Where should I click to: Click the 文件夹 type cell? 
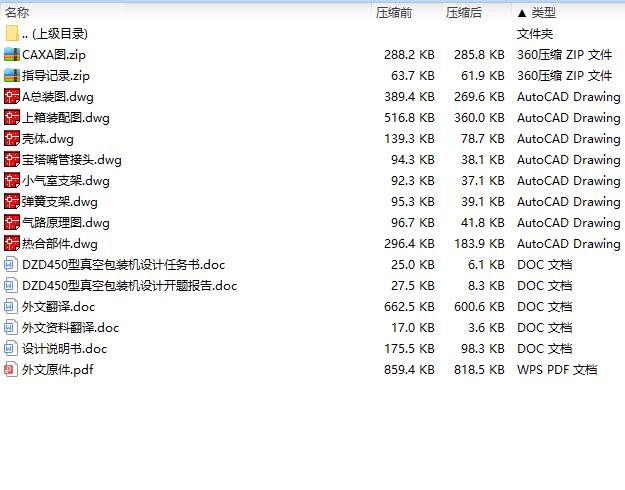[x=535, y=34]
